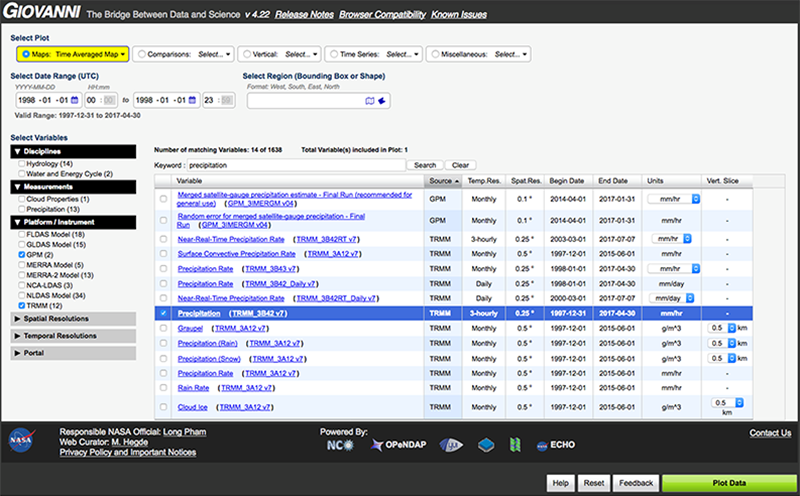Uncheck the TRMM (12) platform checkbox
The height and width of the screenshot is (496, 800).
click(x=21, y=306)
